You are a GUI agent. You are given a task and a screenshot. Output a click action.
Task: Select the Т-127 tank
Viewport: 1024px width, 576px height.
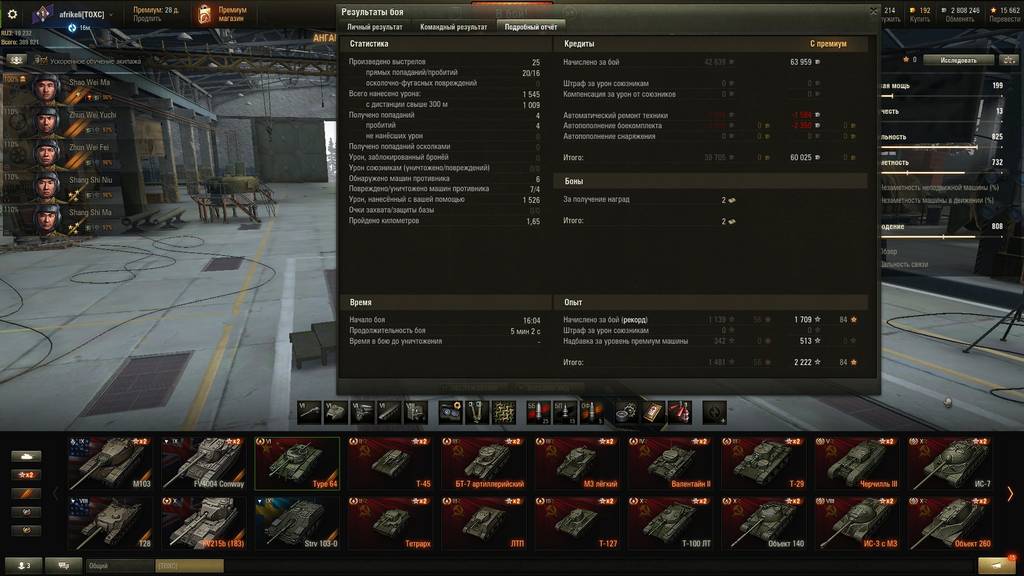point(577,522)
